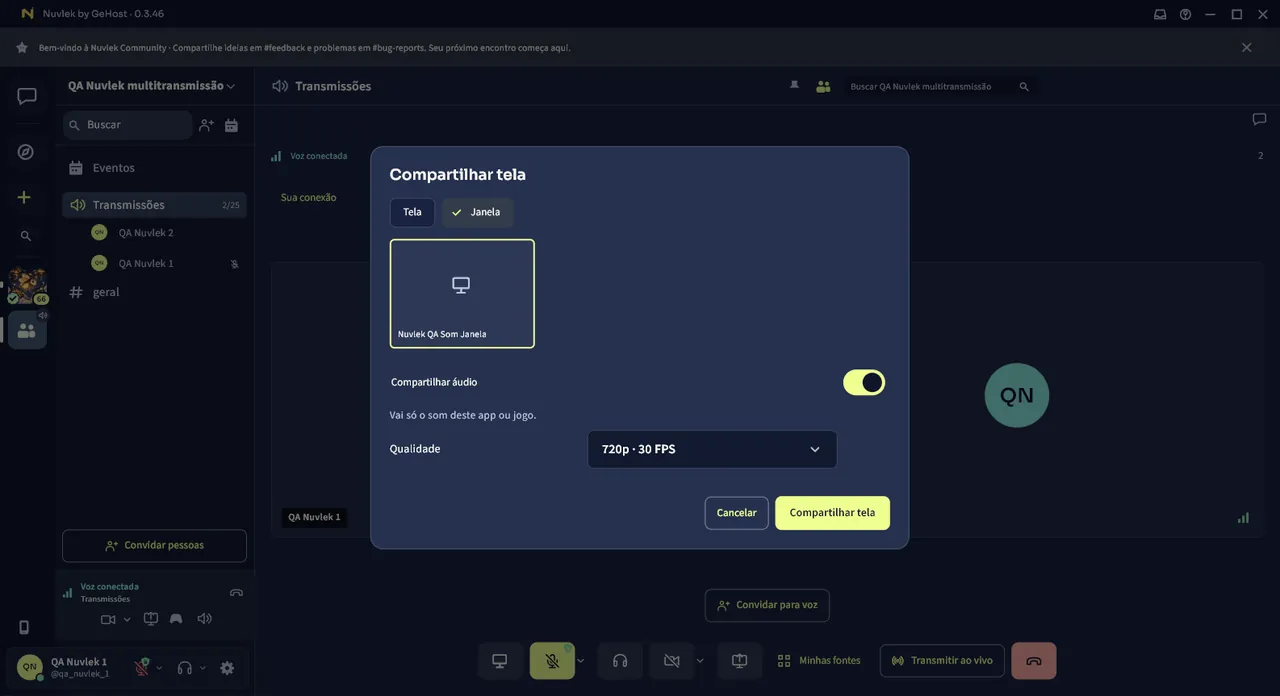Click the Compartilhar tela confirm button

[832, 513]
